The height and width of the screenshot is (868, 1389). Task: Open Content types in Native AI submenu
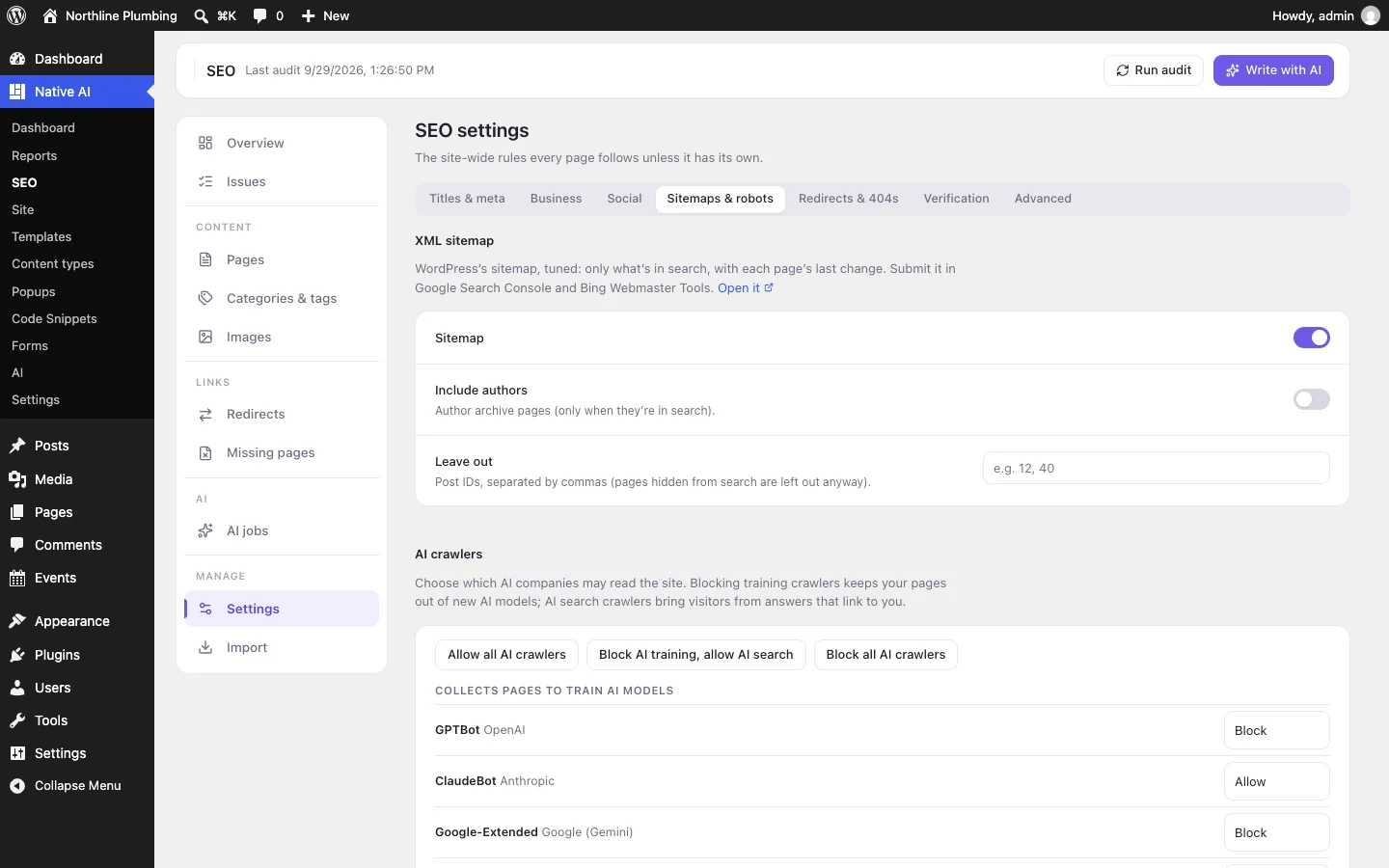(x=53, y=263)
